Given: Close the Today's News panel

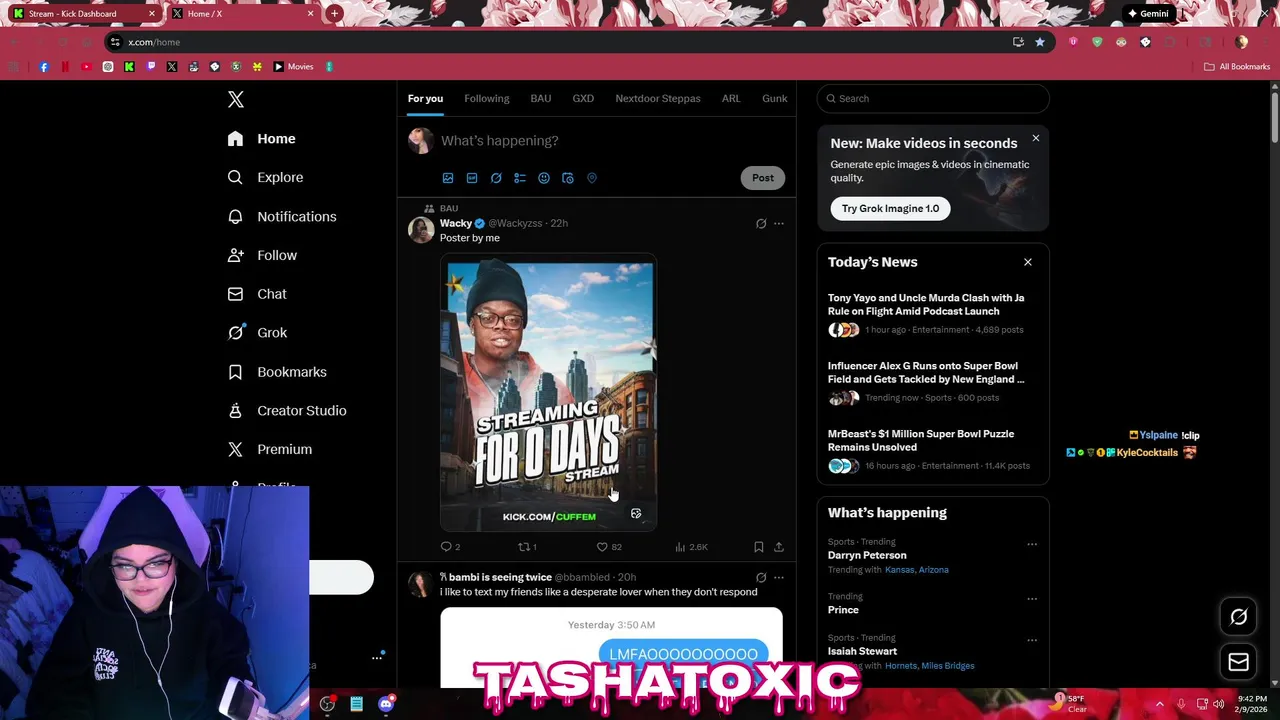Looking at the screenshot, I should [1028, 262].
